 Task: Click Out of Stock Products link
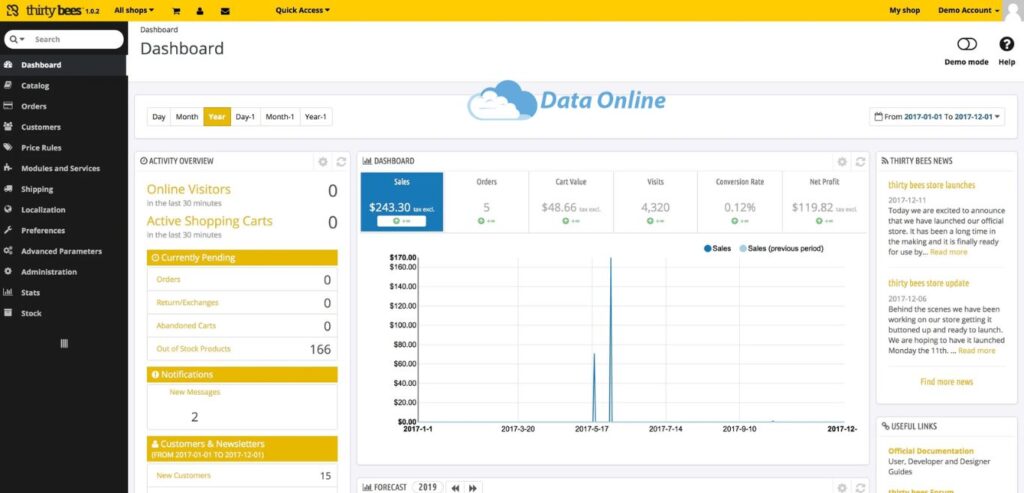pyautogui.click(x=193, y=349)
